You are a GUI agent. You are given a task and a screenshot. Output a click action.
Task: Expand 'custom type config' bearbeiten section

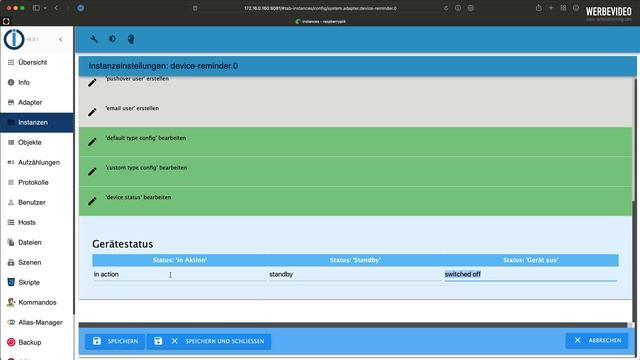tap(355, 171)
